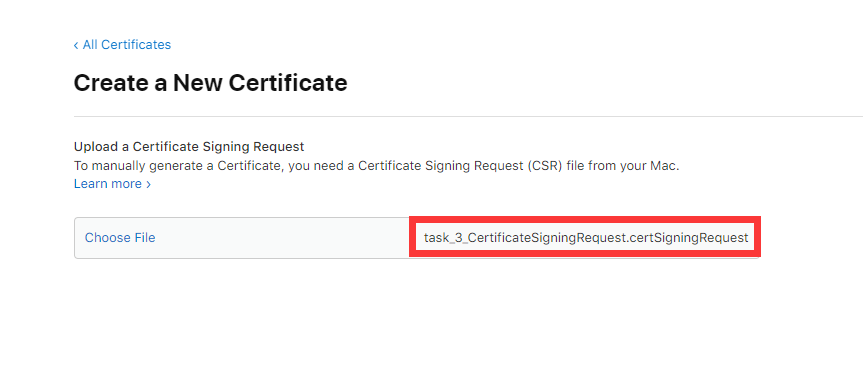Screen dimensions: 863x374
Task: Click the chevron after Learn more
Action: click(148, 184)
